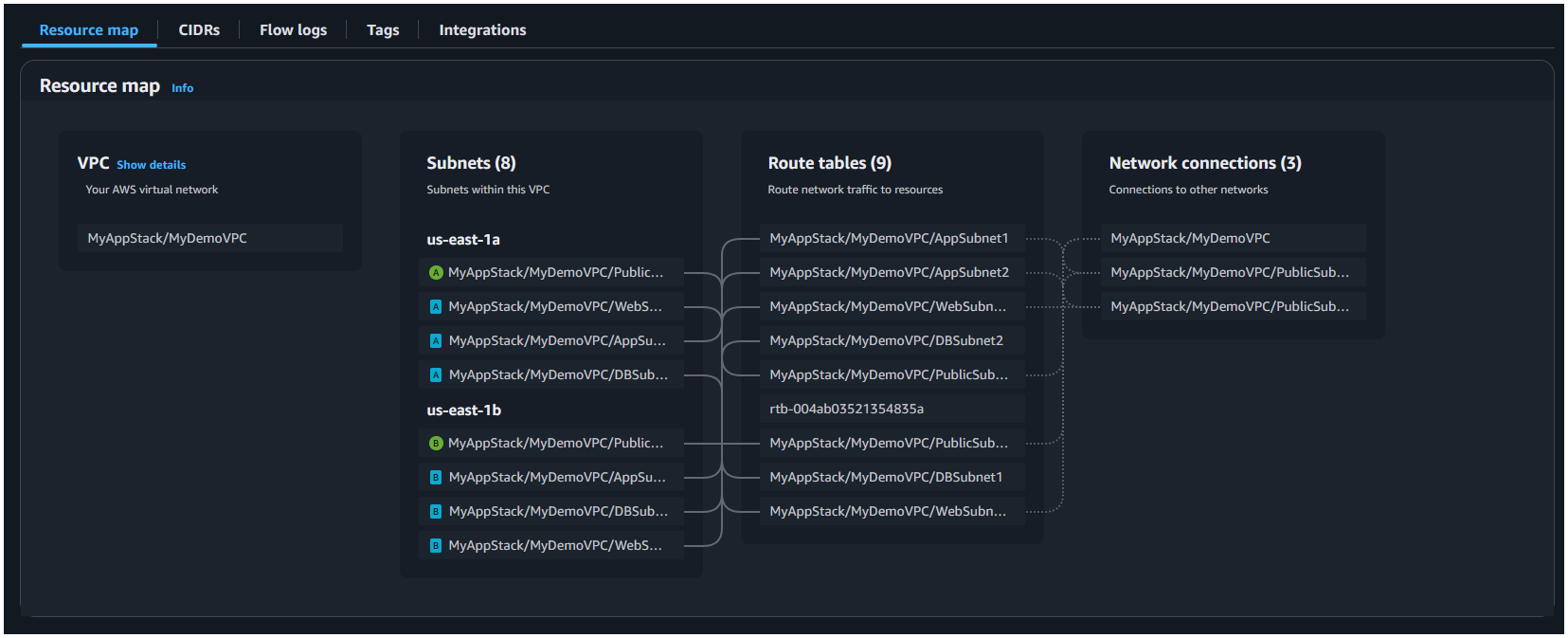Select the DBSubnet1 route table

pos(886,478)
